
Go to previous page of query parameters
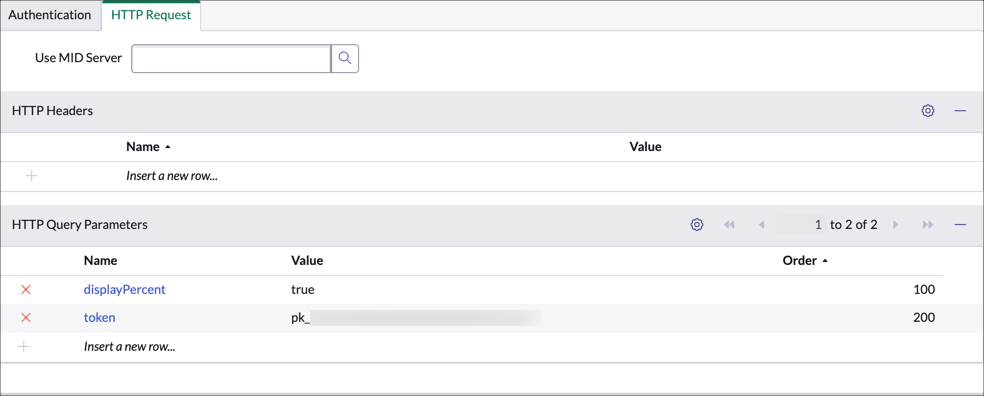(761, 225)
